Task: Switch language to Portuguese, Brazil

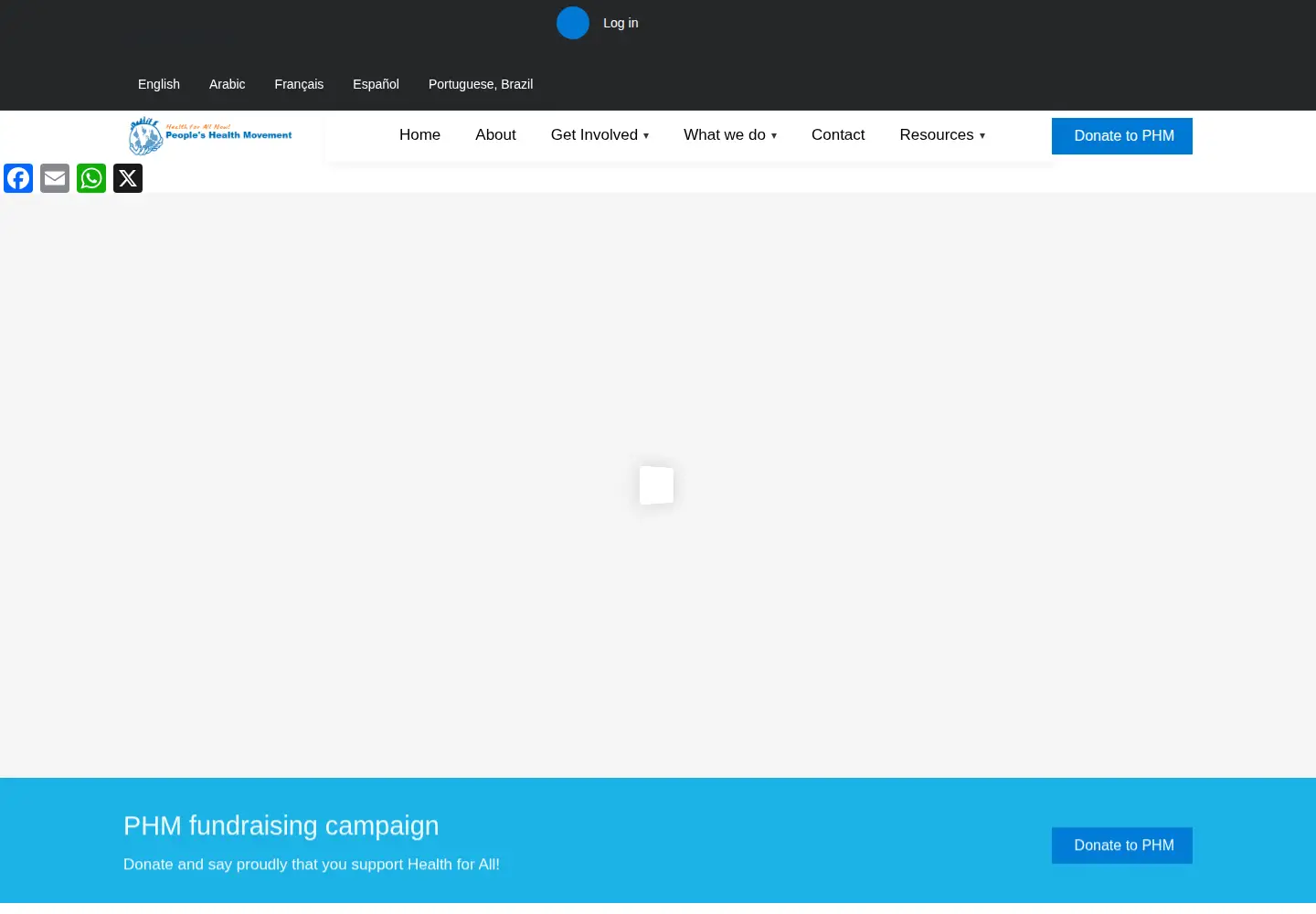Action: [x=481, y=84]
